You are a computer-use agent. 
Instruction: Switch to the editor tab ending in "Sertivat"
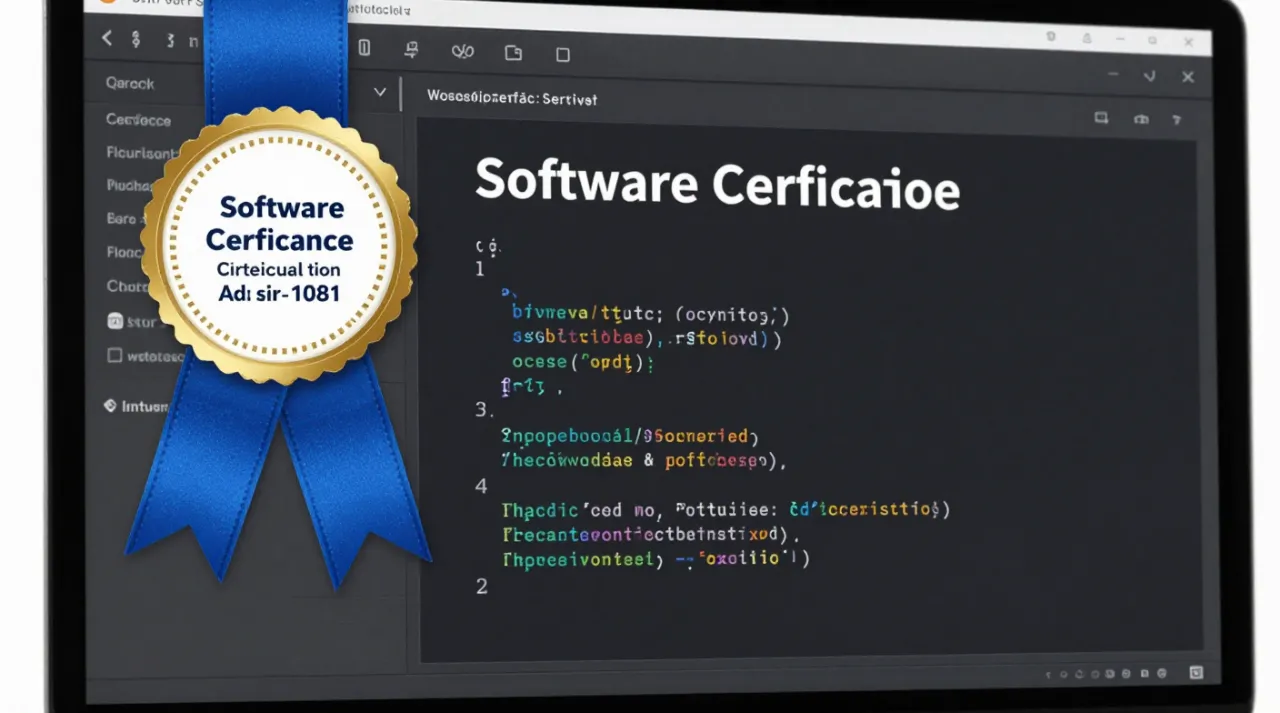tap(512, 98)
